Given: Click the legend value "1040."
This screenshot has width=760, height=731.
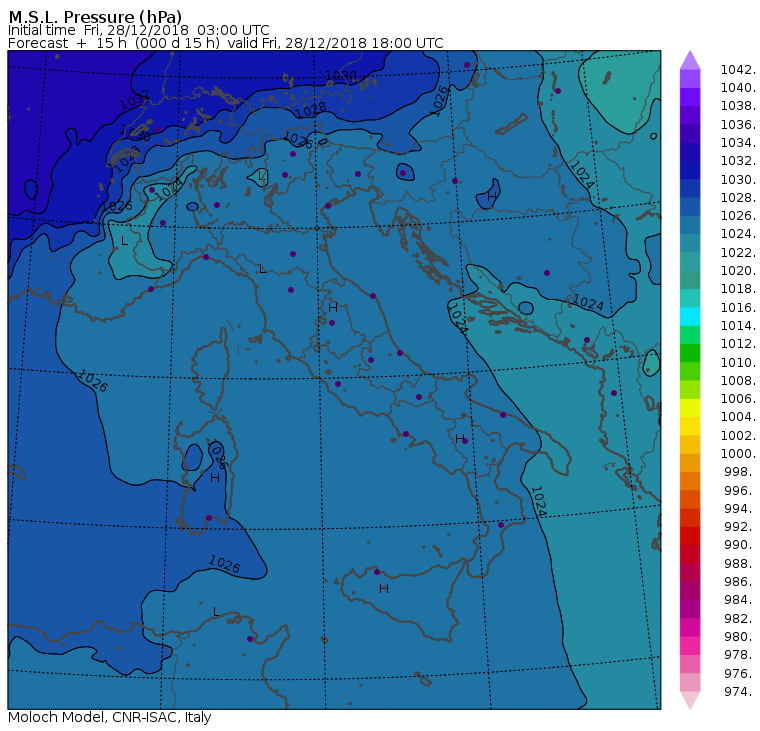Looking at the screenshot, I should [738, 88].
